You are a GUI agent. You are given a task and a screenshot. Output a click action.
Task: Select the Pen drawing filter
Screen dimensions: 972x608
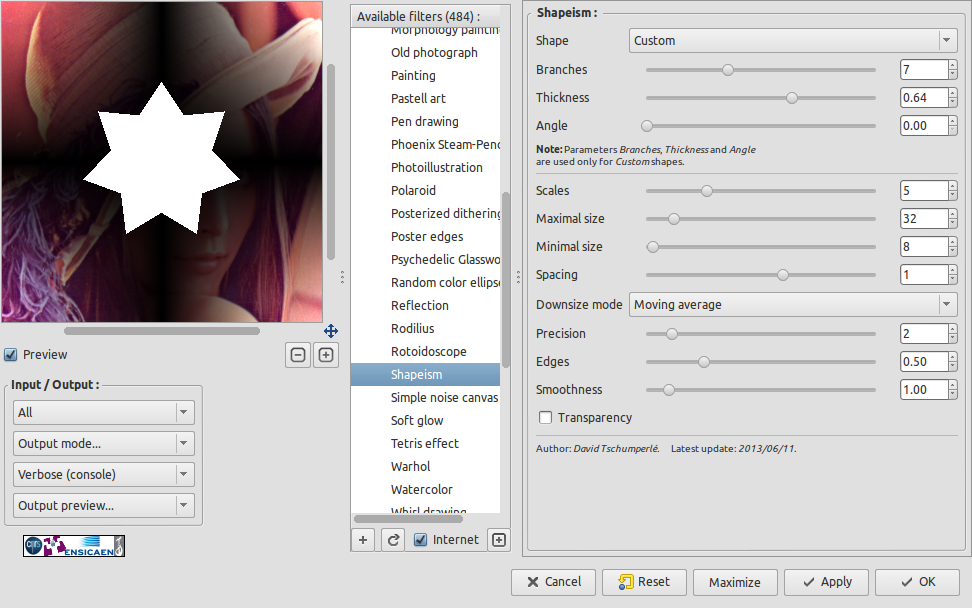425,121
